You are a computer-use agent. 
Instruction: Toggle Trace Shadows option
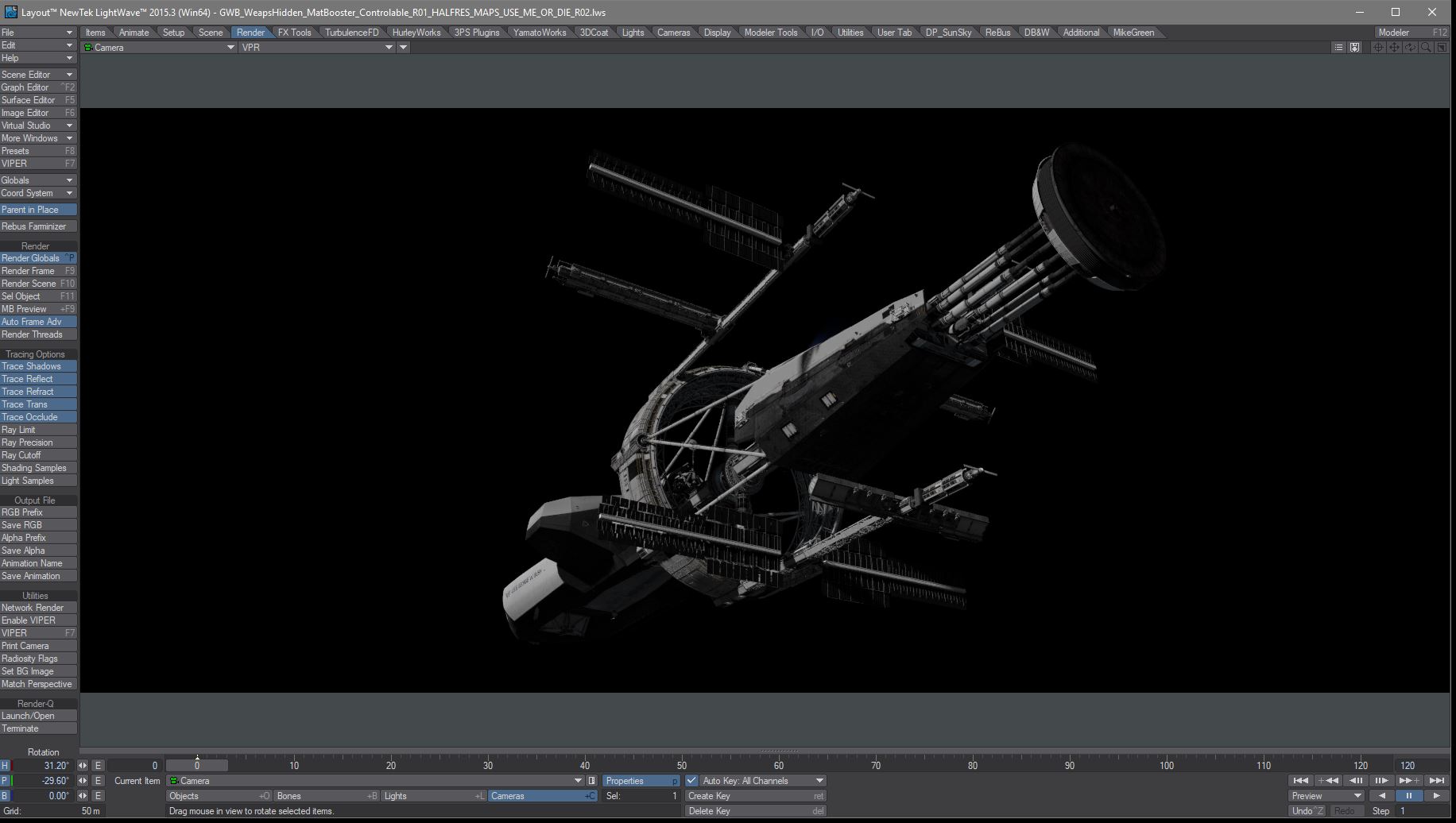click(38, 366)
